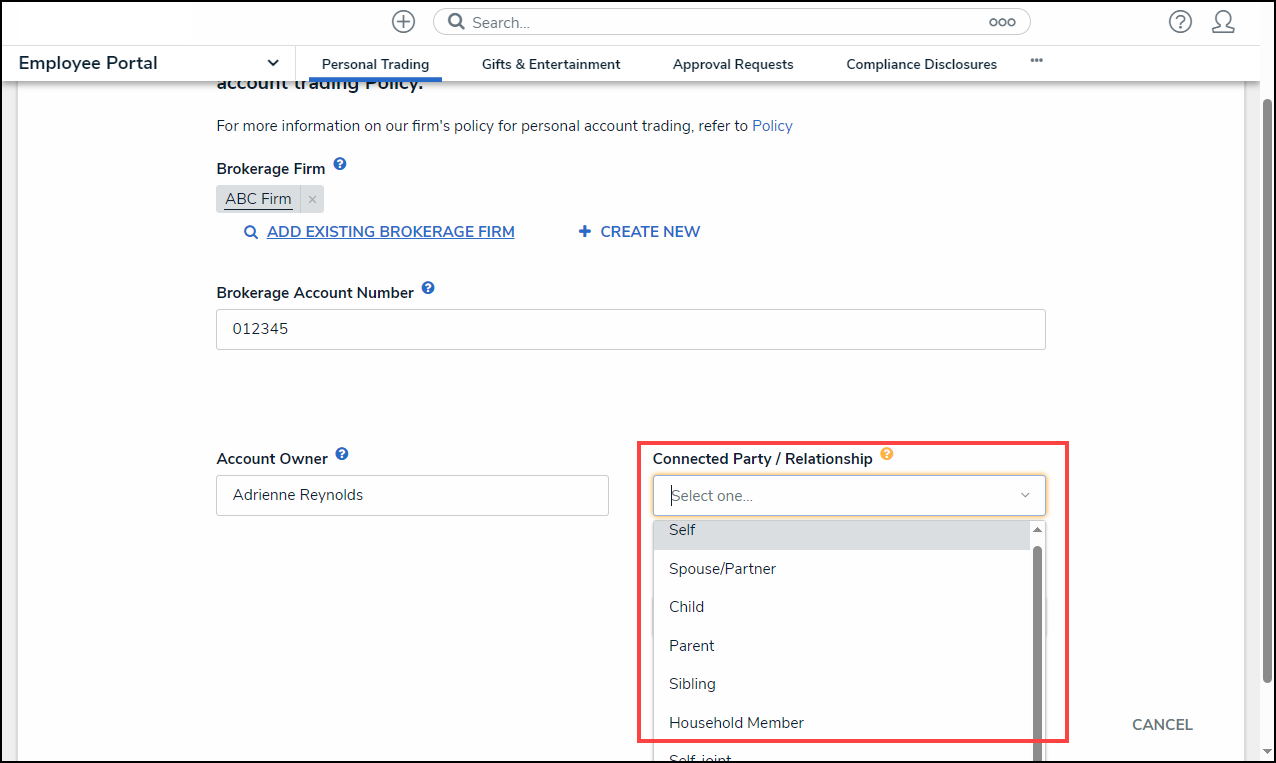Click the plus create-new icon in header

coord(403,22)
